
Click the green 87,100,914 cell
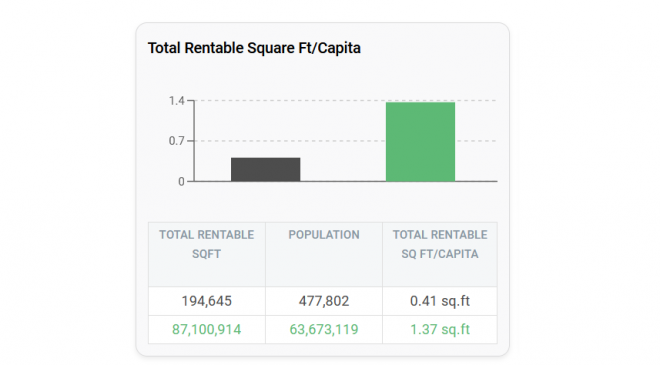(207, 329)
